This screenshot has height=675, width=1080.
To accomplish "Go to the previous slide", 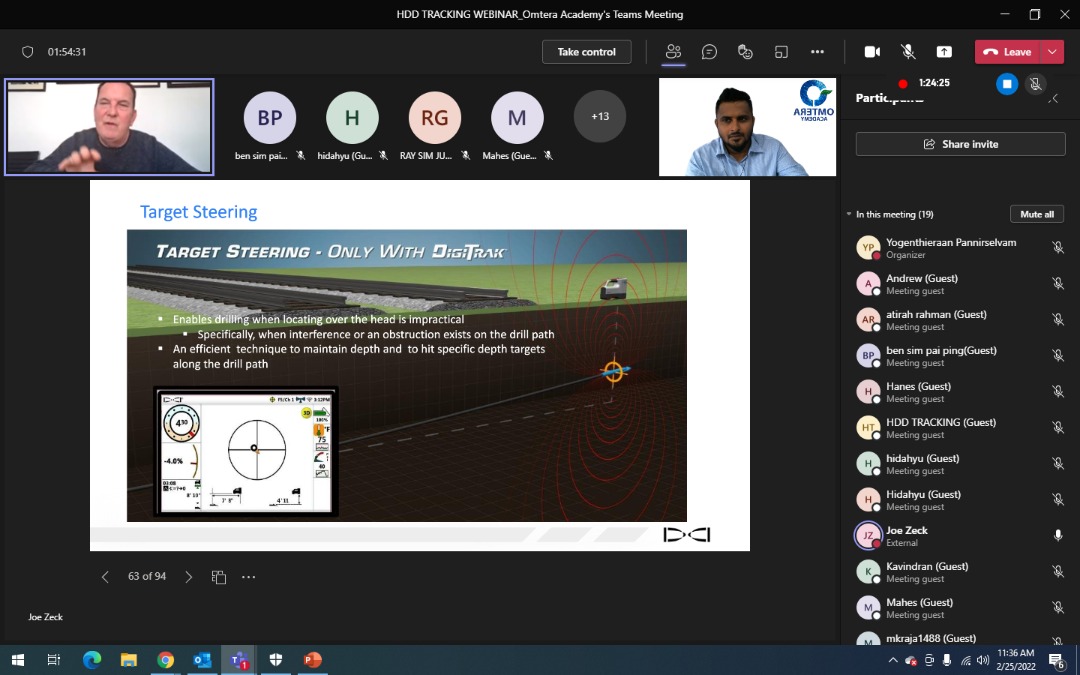I will (x=105, y=577).
